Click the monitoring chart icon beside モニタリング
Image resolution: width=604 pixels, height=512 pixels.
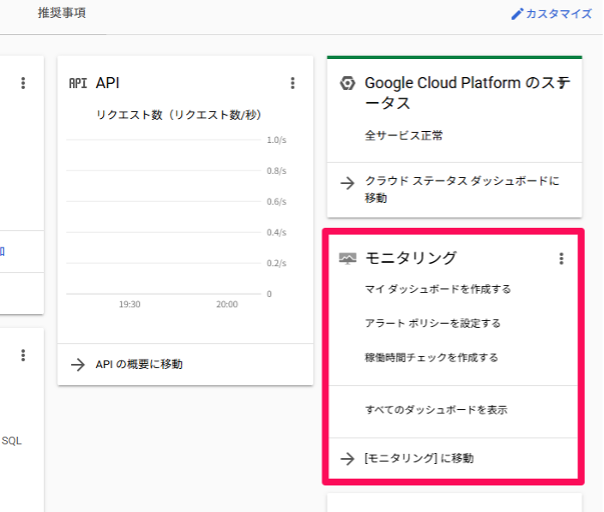[x=347, y=258]
